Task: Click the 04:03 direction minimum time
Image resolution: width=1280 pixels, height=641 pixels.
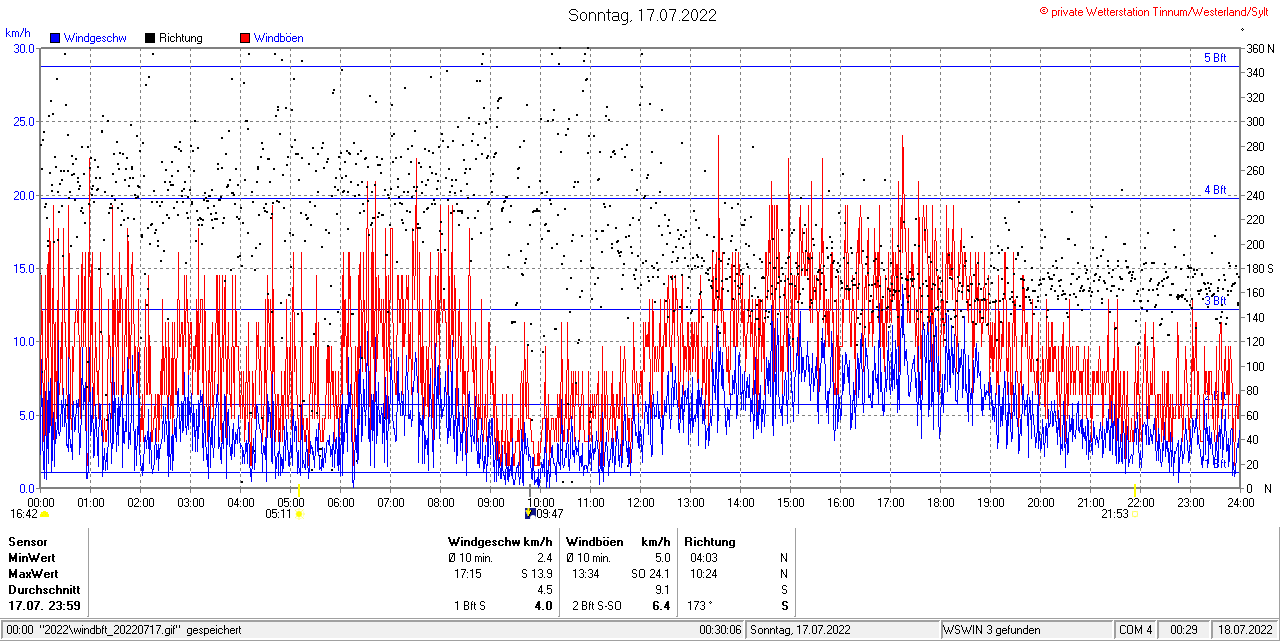Action: point(704,557)
